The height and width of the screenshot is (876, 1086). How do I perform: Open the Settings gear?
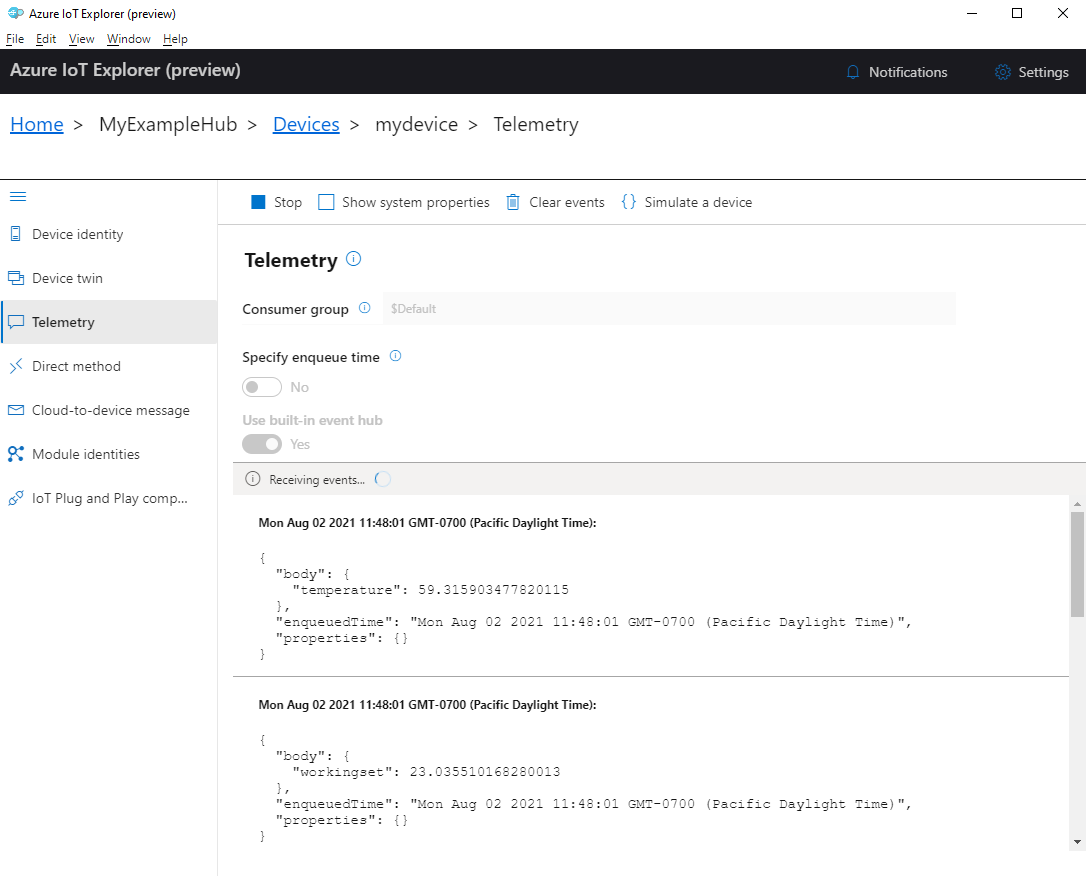(x=1031, y=71)
